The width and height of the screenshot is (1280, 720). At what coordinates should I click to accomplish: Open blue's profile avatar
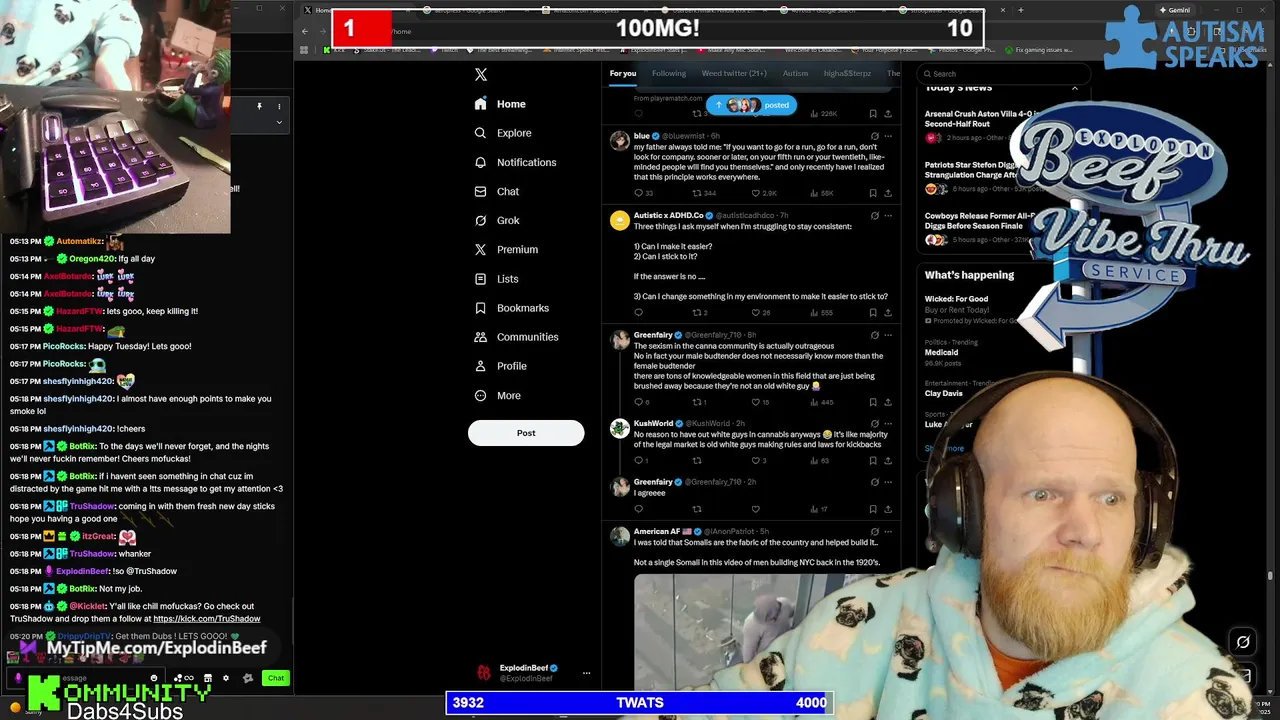coord(620,140)
